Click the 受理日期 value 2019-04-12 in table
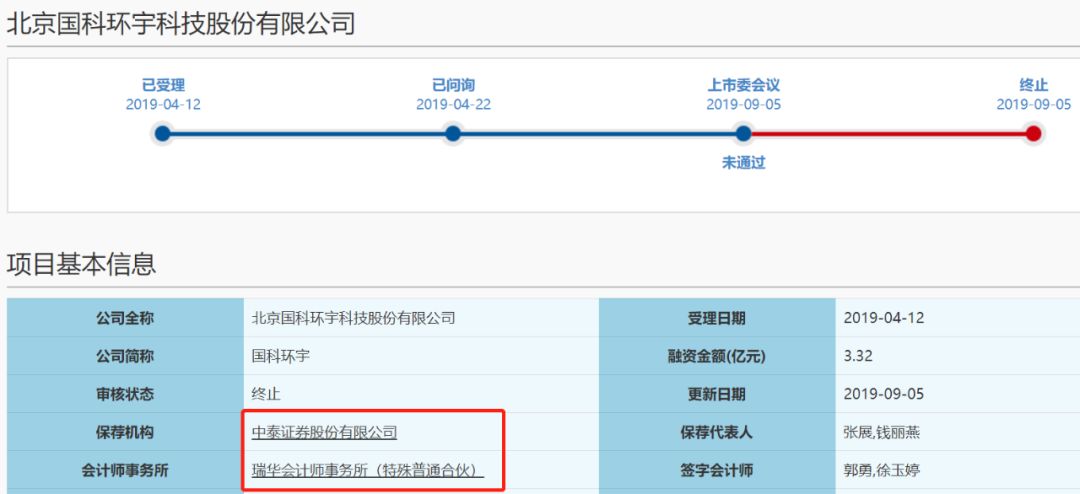Image resolution: width=1080 pixels, height=494 pixels. [x=884, y=318]
